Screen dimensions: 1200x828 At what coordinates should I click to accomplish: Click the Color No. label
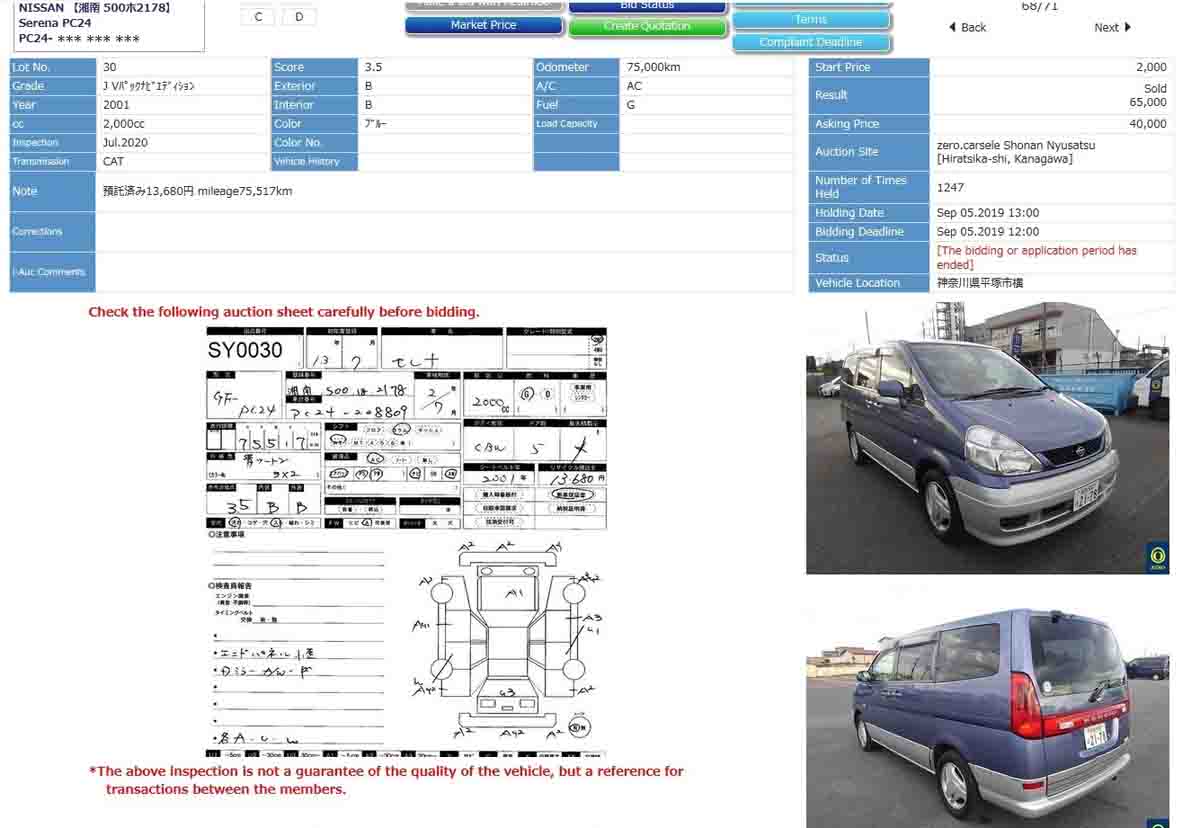314,143
